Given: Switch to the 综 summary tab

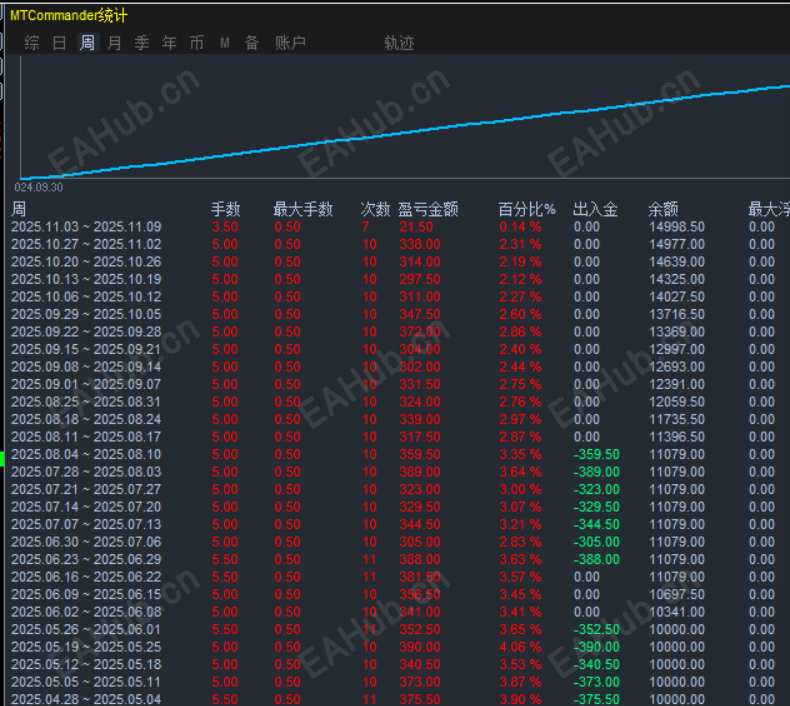Looking at the screenshot, I should point(31,43).
